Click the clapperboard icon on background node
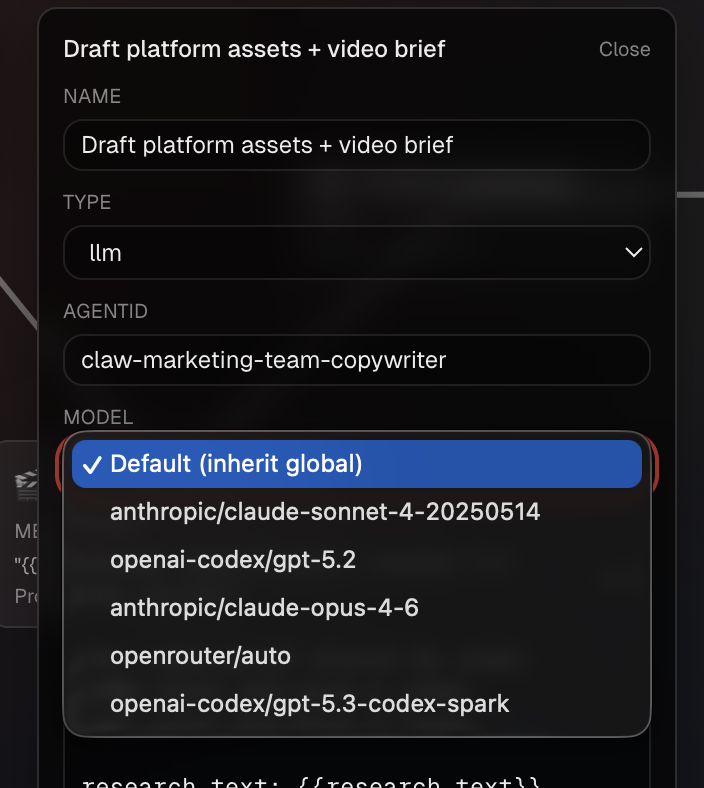The width and height of the screenshot is (704, 788). pyautogui.click(x=26, y=485)
